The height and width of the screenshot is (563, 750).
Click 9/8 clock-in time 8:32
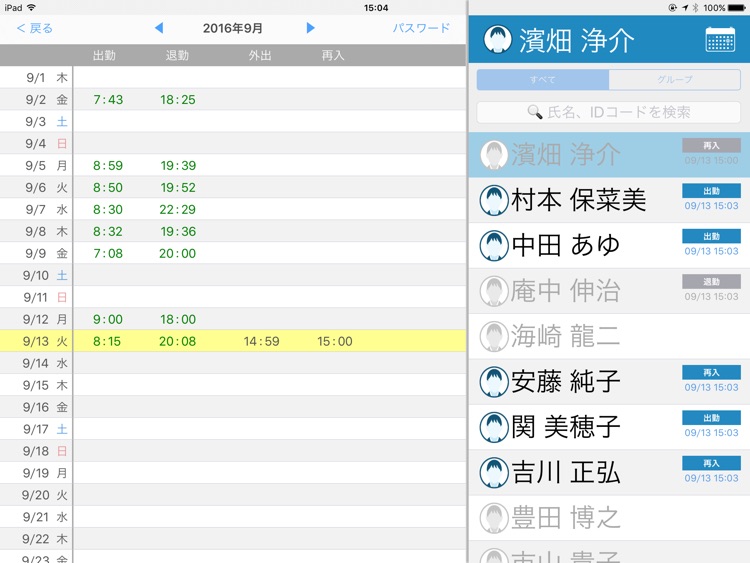tap(108, 232)
